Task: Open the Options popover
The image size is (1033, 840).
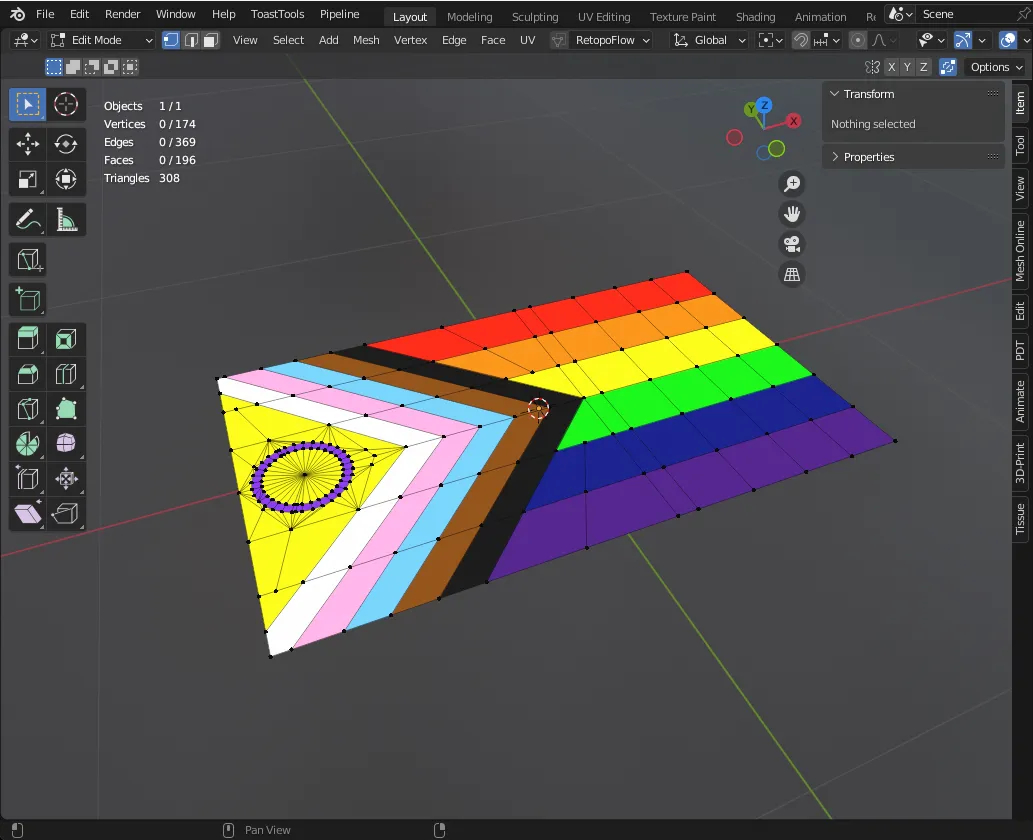Action: tap(996, 67)
